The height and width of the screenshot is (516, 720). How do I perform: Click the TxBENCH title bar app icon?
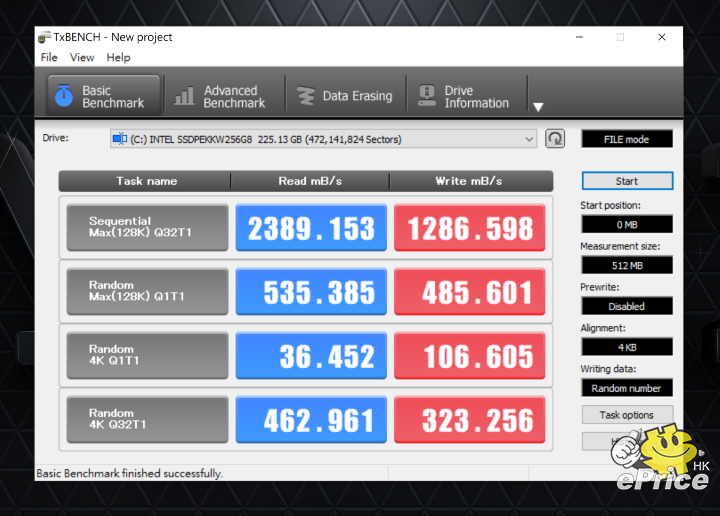[44, 37]
